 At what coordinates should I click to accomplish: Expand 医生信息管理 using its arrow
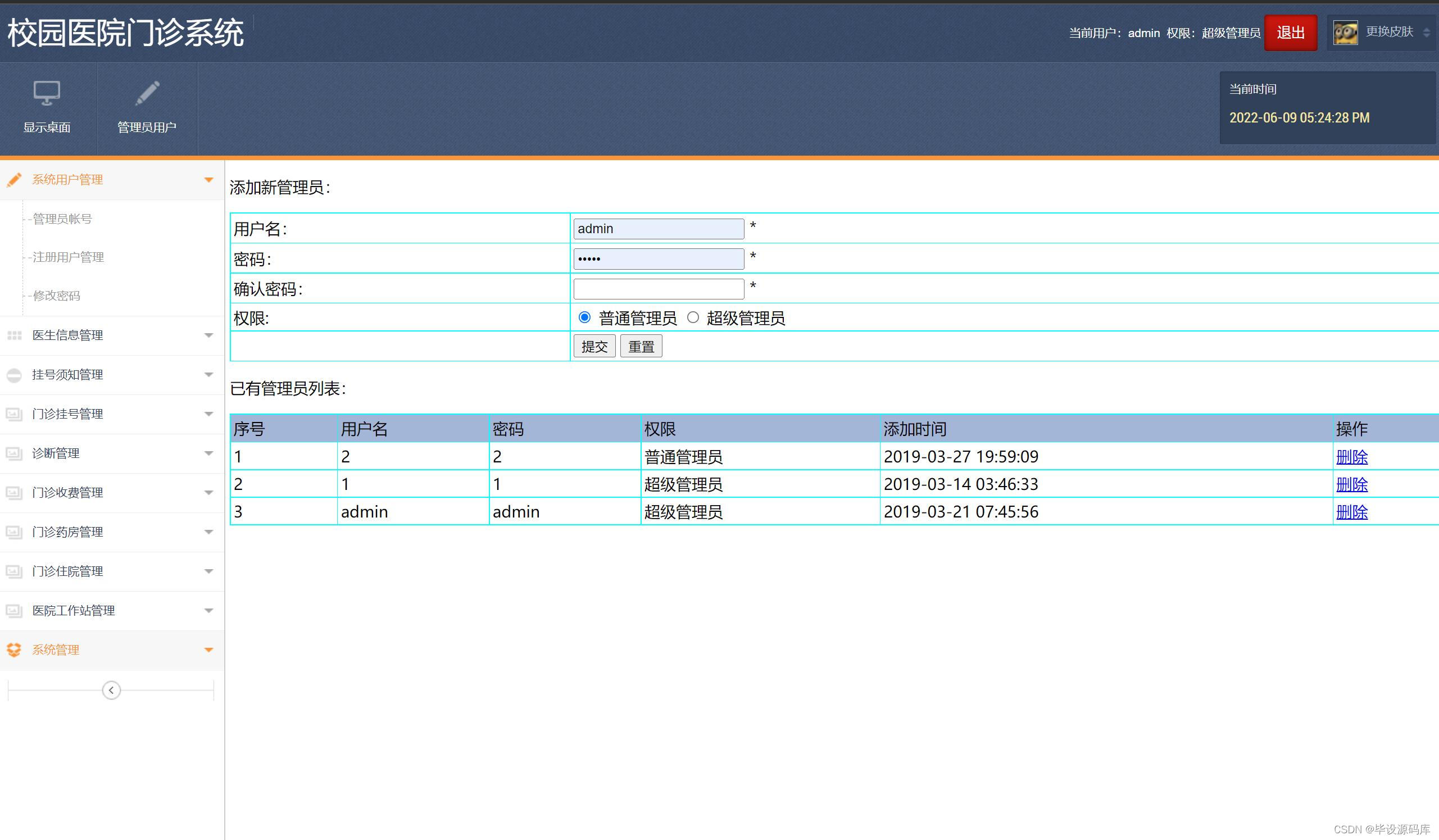pyautogui.click(x=209, y=335)
